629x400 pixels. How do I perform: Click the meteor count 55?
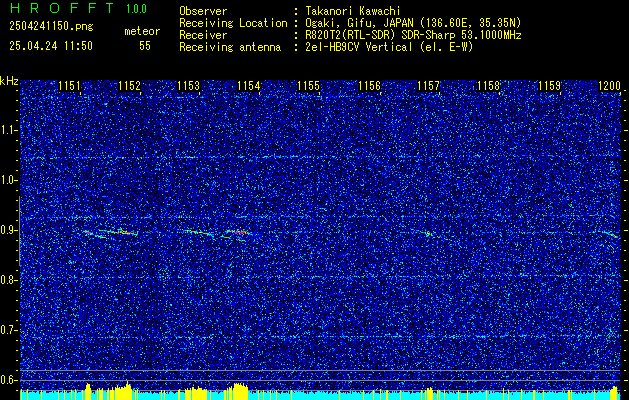[x=145, y=46]
